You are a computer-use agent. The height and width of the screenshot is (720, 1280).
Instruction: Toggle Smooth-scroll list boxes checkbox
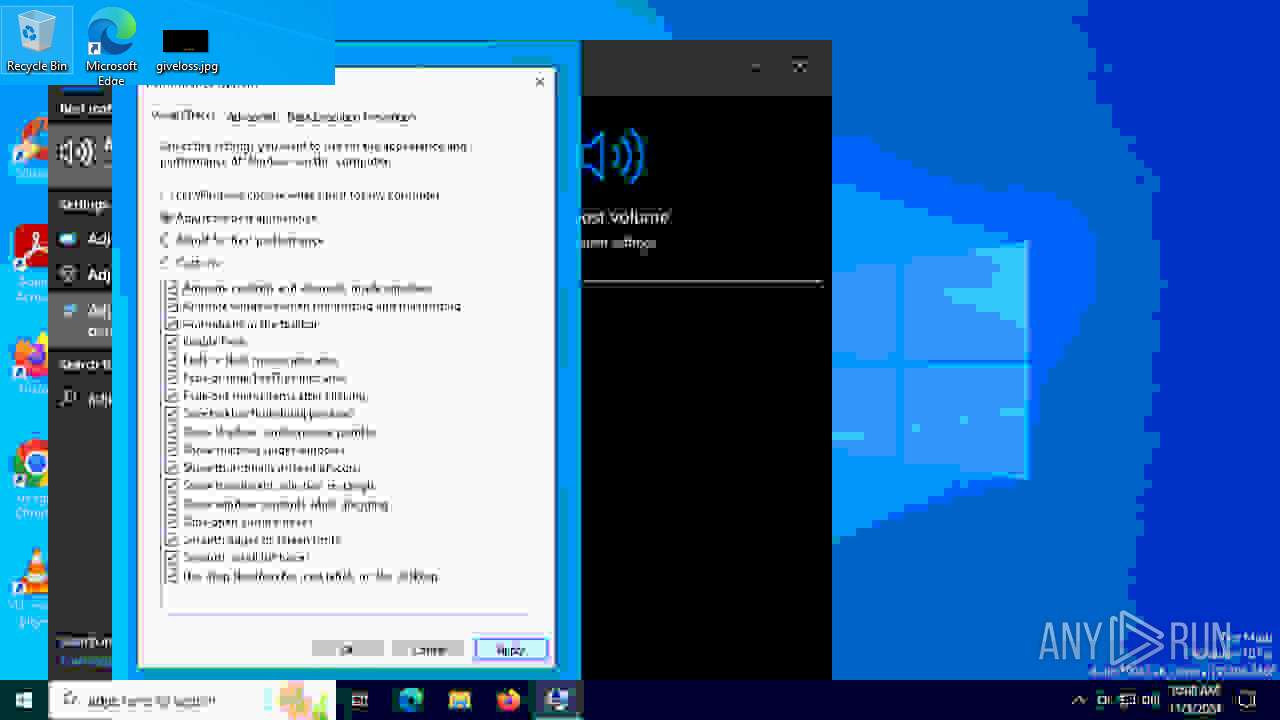pos(172,557)
